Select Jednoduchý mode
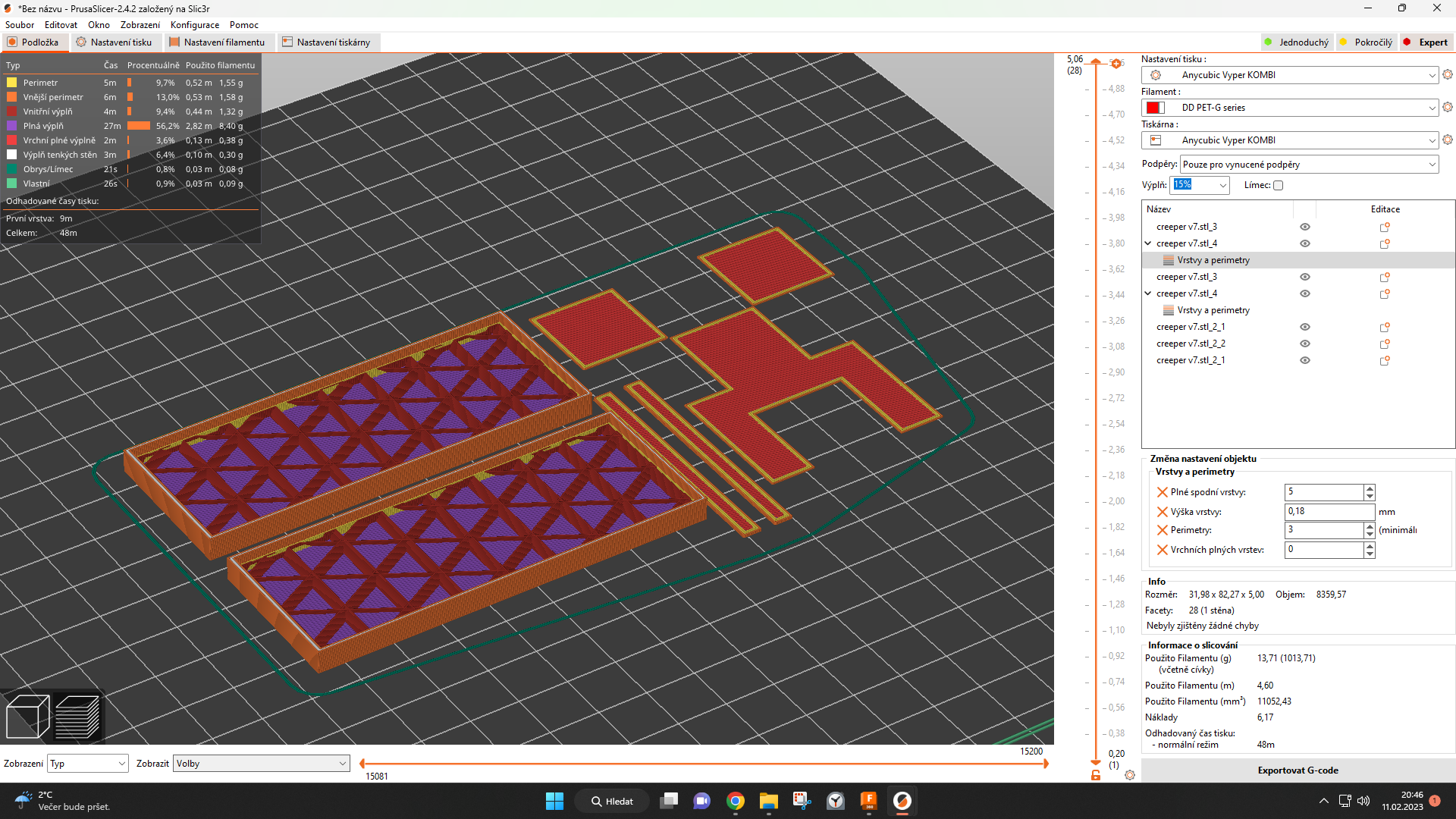 coord(1296,42)
